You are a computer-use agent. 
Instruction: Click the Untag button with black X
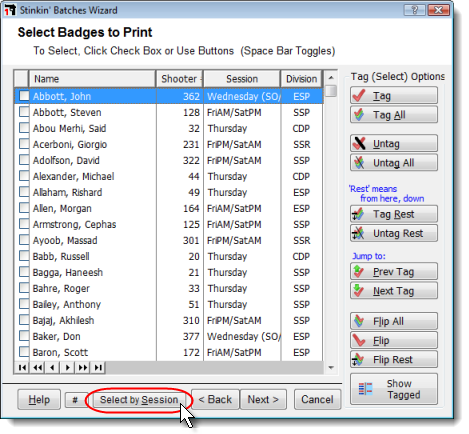(394, 144)
